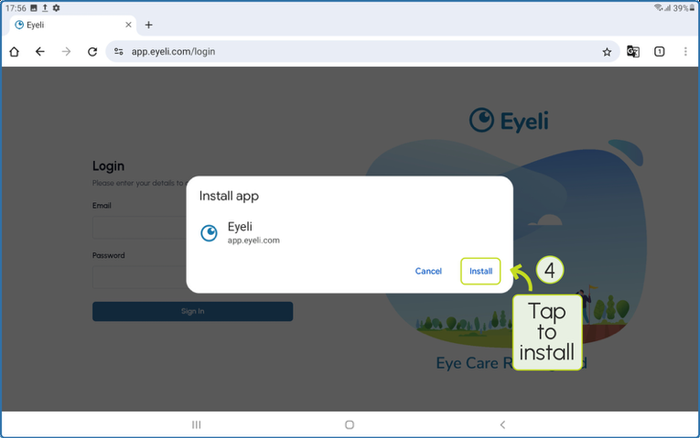Viewport: 700px width, 438px height.
Task: Click address bar showing app.eyeli.com/login
Action: (362, 52)
